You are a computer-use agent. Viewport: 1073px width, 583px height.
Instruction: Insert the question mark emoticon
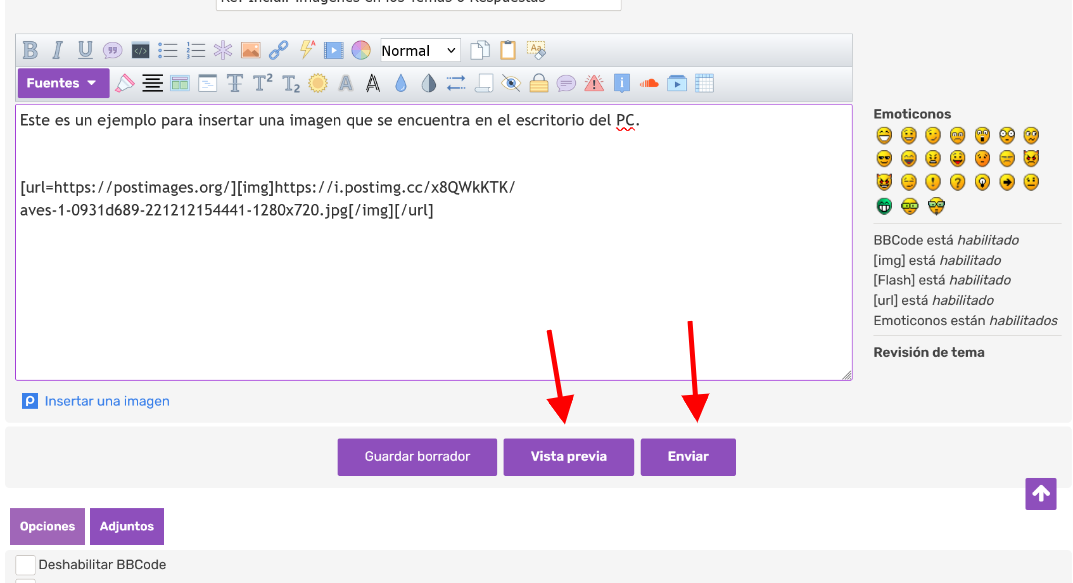957,182
